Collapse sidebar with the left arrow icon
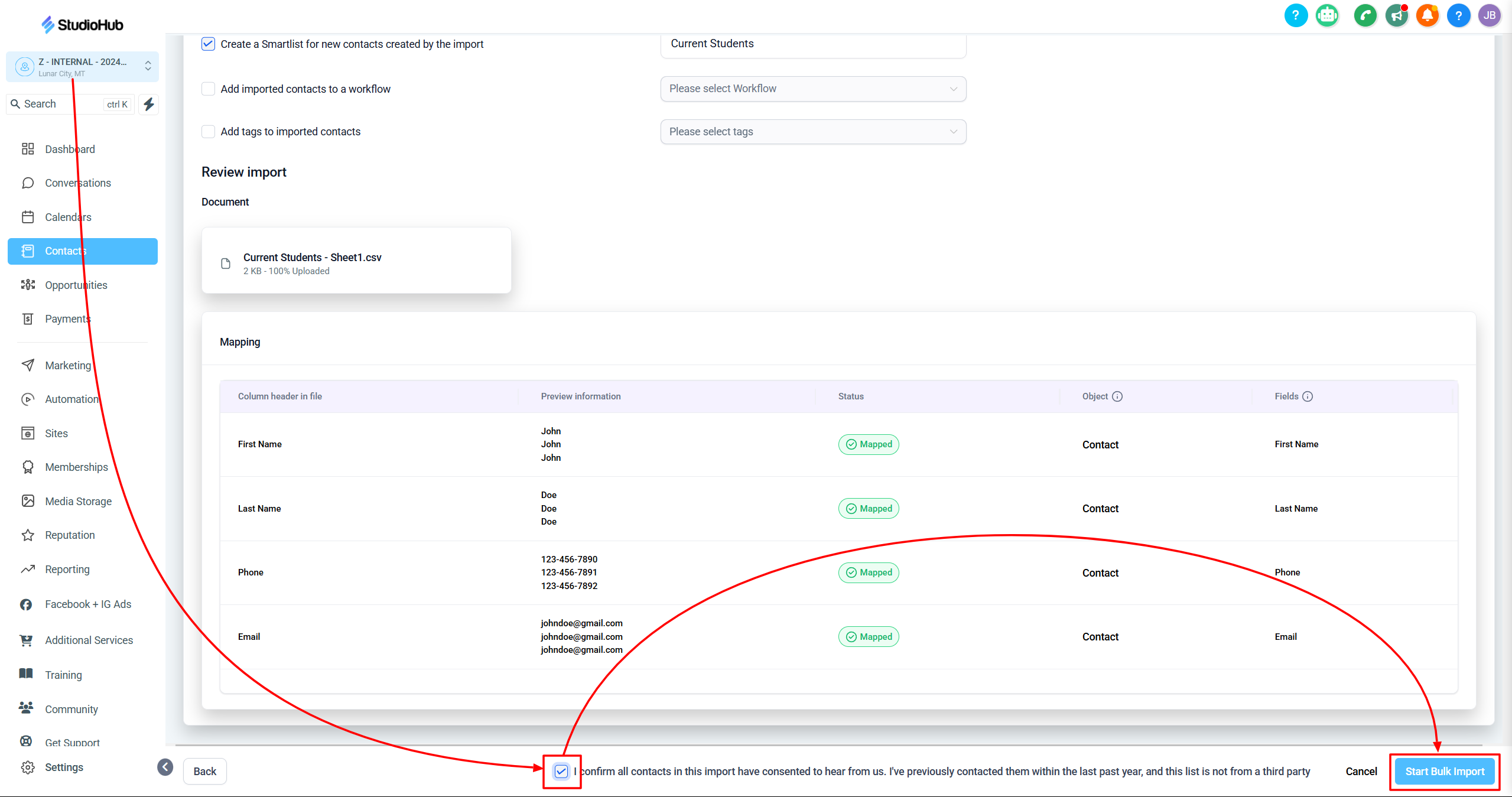The height and width of the screenshot is (797, 1512). click(x=165, y=767)
